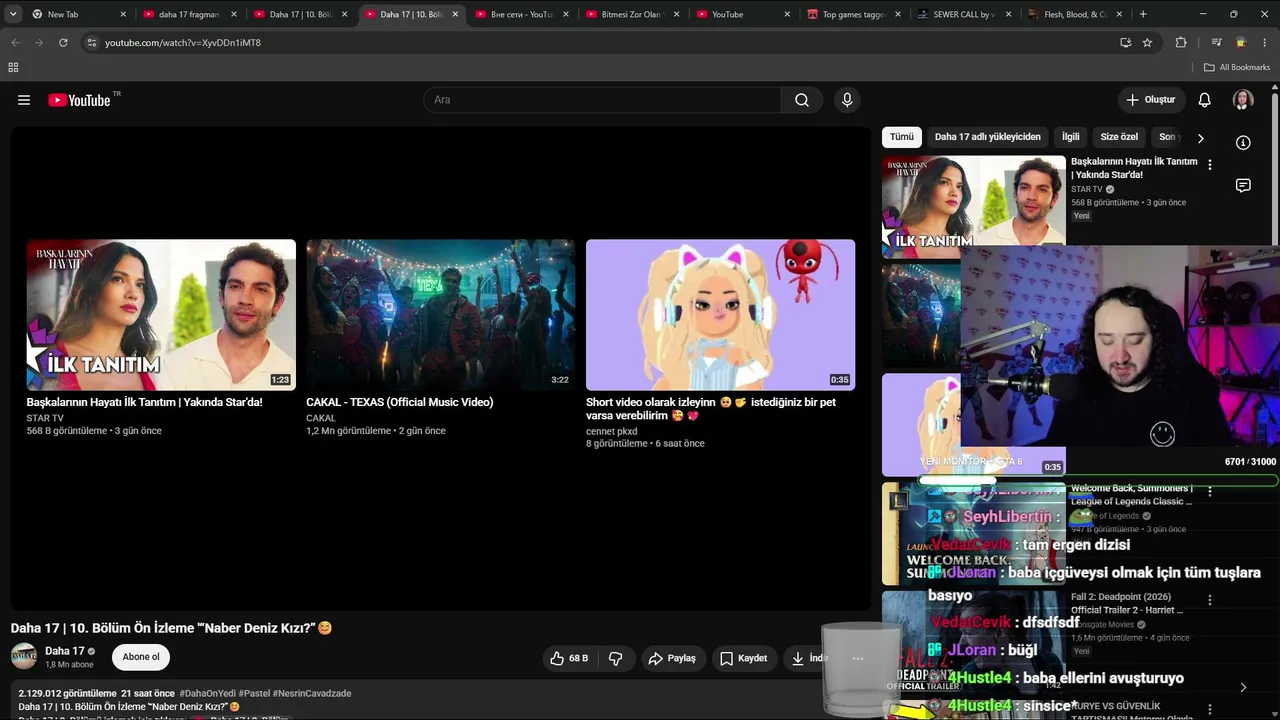View site information for youtube.com

click(x=91, y=43)
